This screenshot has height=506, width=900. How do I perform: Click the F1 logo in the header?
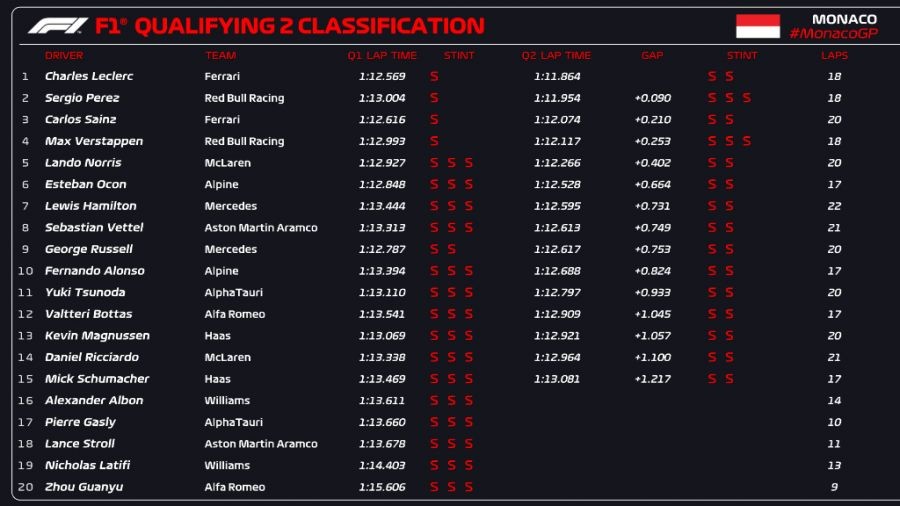pyautogui.click(x=57, y=26)
